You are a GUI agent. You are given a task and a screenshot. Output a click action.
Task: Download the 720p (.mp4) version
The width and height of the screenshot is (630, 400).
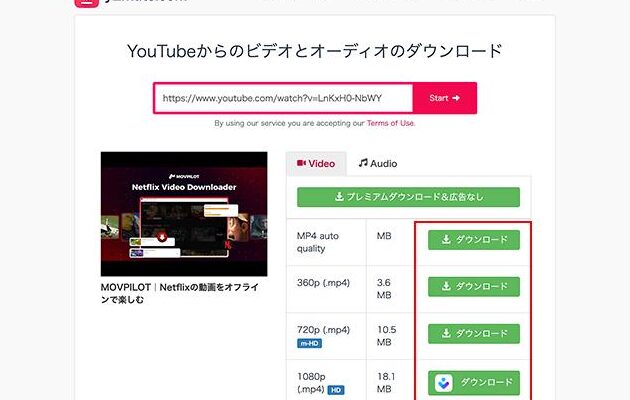(474, 333)
